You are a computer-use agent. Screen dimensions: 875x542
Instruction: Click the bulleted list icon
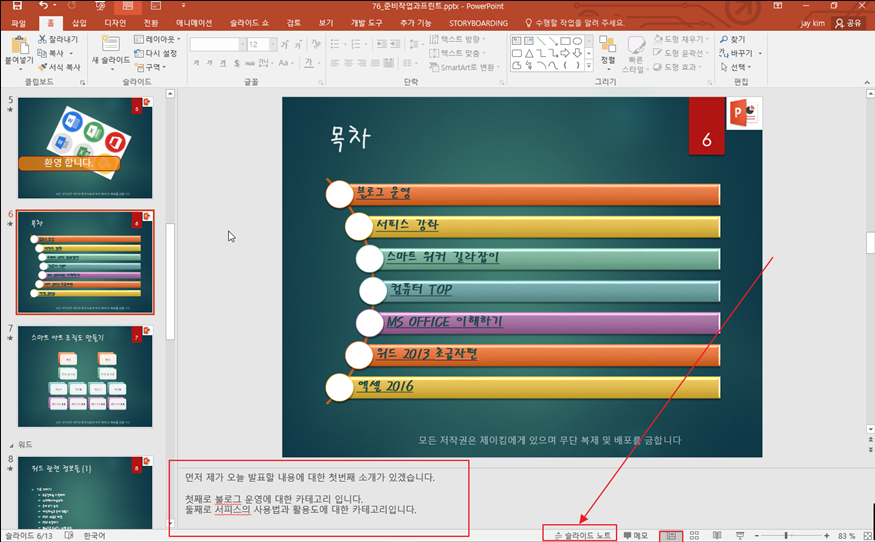coord(335,44)
